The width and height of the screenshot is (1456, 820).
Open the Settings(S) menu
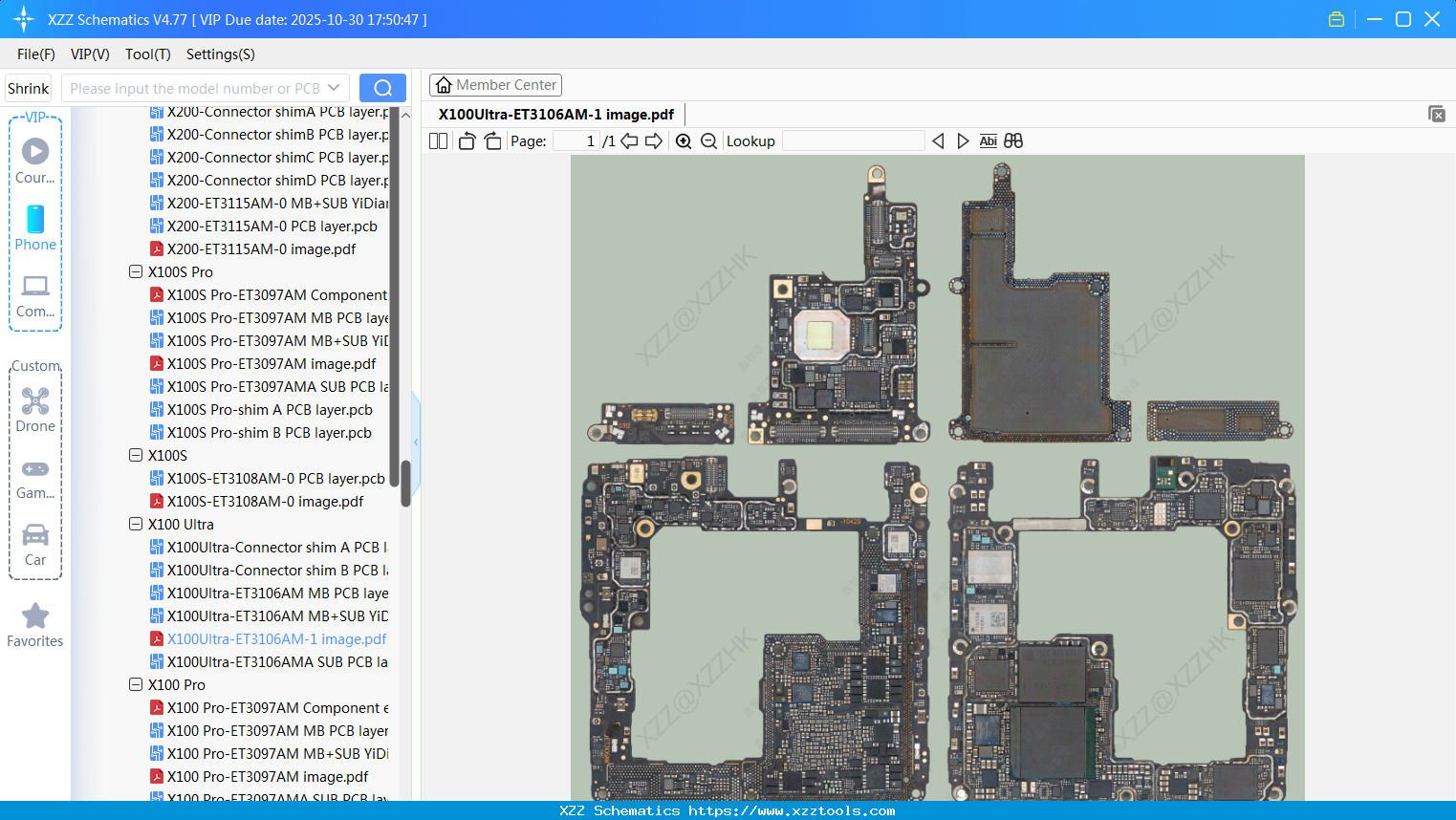220,54
